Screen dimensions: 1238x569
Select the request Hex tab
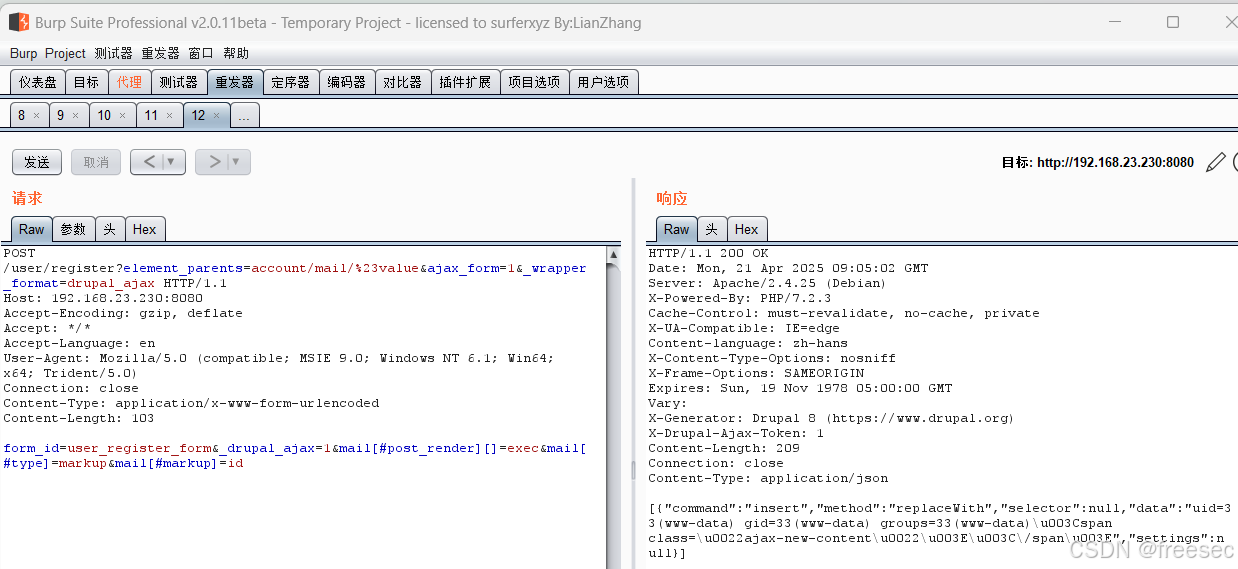tap(145, 229)
